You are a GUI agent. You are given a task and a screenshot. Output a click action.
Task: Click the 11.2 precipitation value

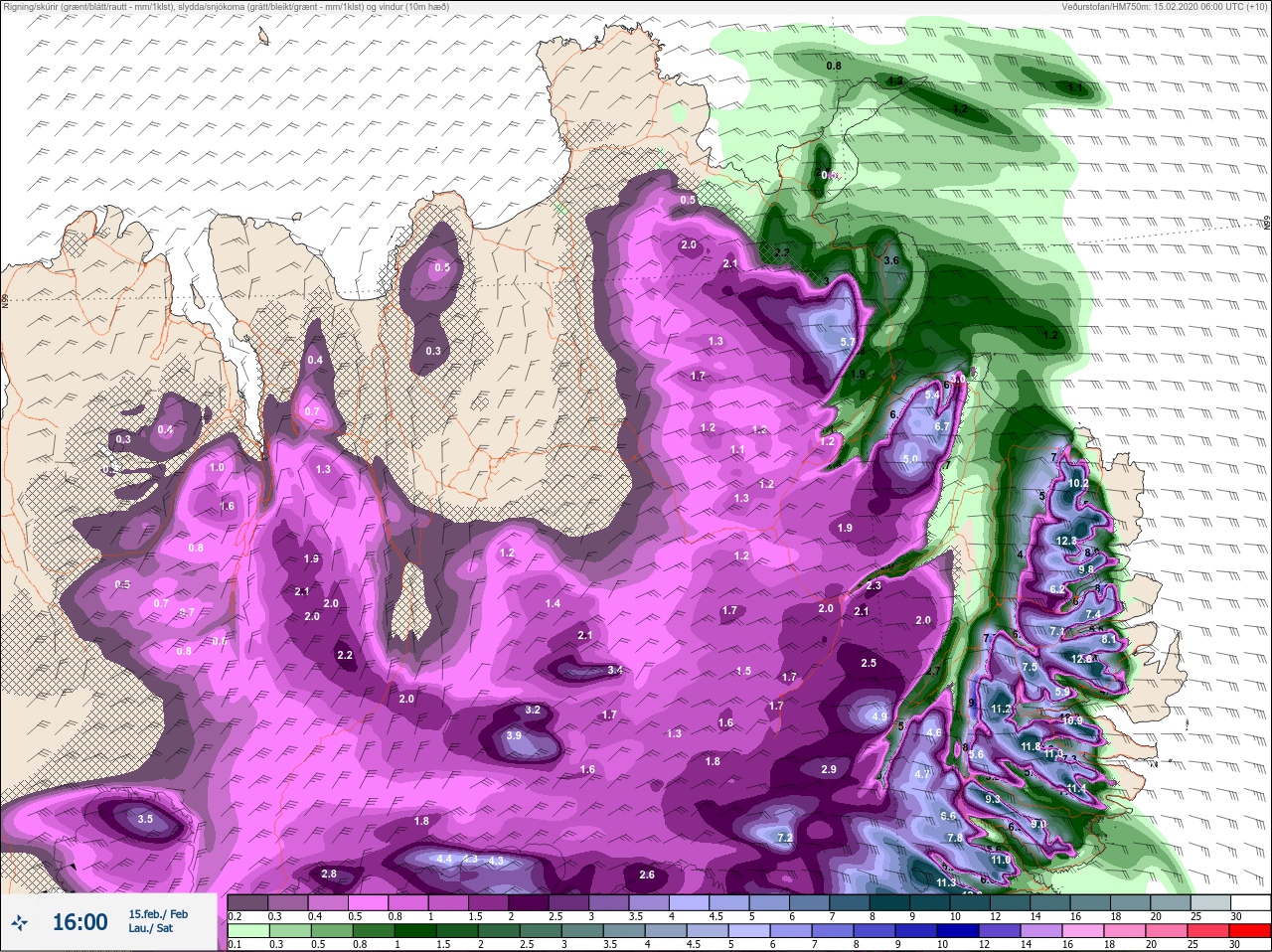[x=1002, y=710]
